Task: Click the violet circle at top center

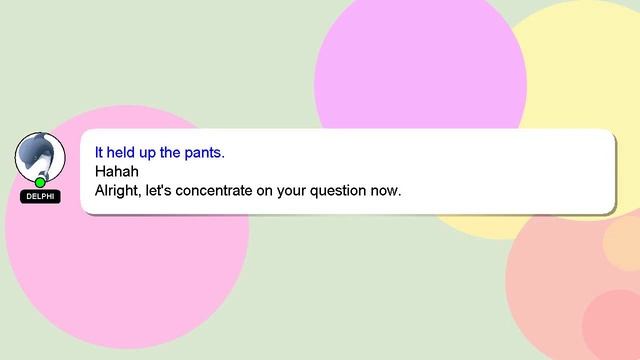Action: click(420, 61)
